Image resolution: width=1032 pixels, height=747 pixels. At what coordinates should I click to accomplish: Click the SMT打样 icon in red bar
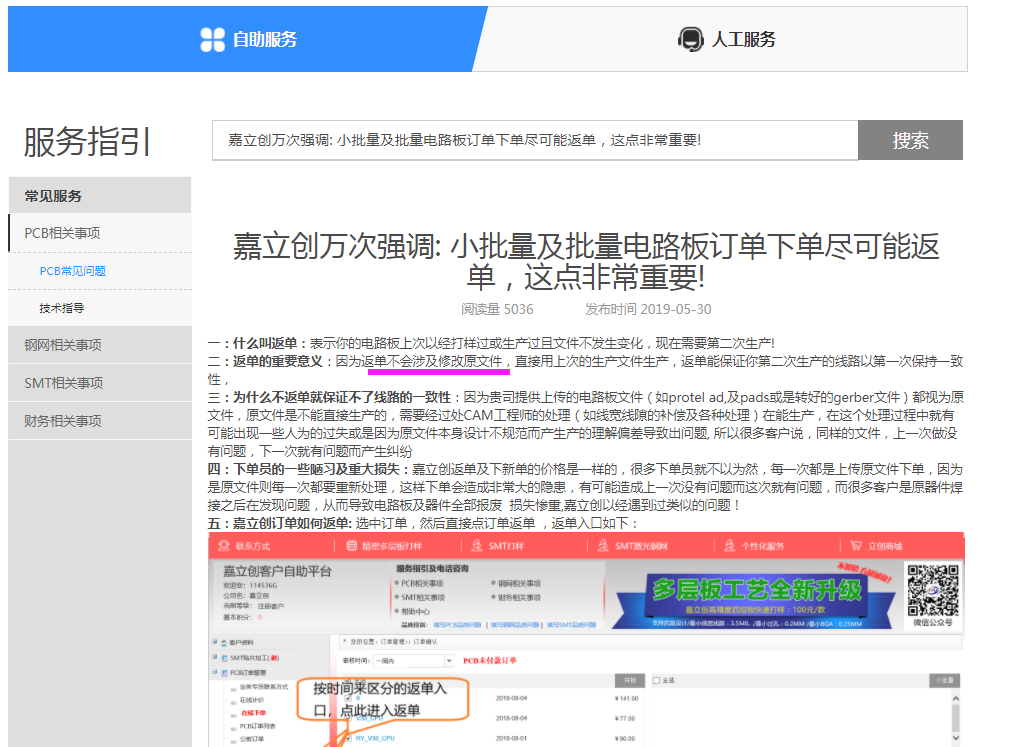[x=476, y=546]
